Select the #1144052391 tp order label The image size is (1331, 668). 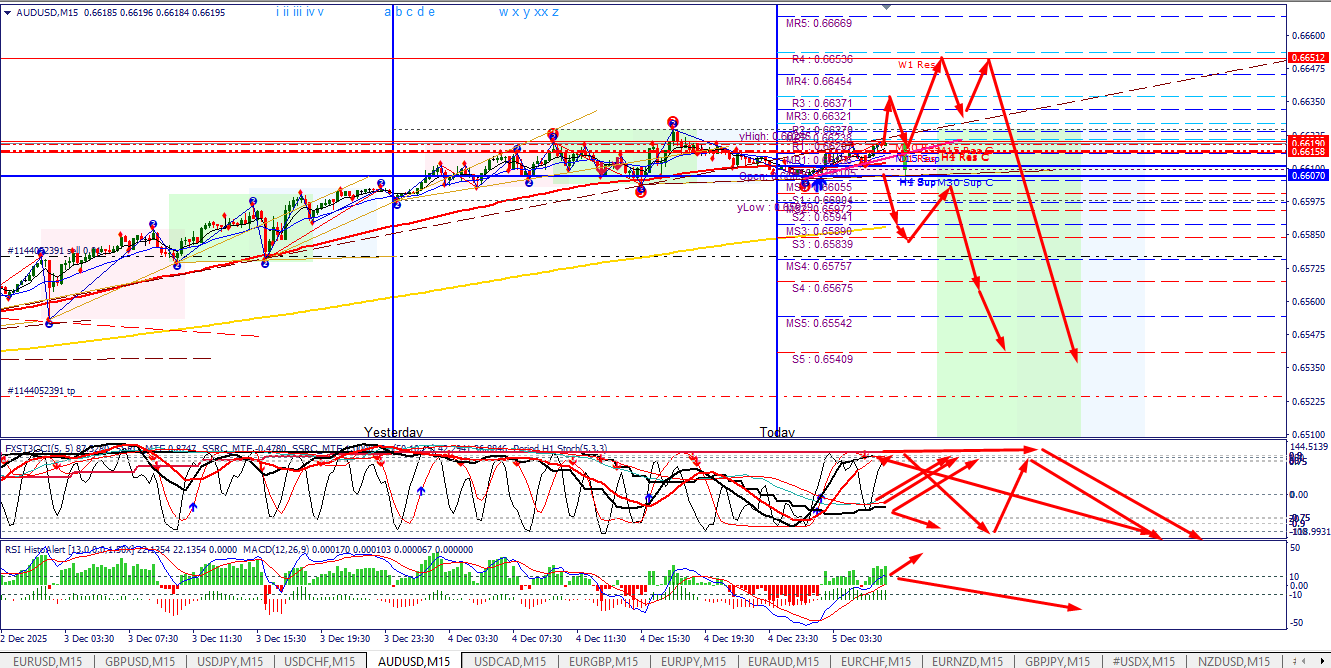[41, 391]
